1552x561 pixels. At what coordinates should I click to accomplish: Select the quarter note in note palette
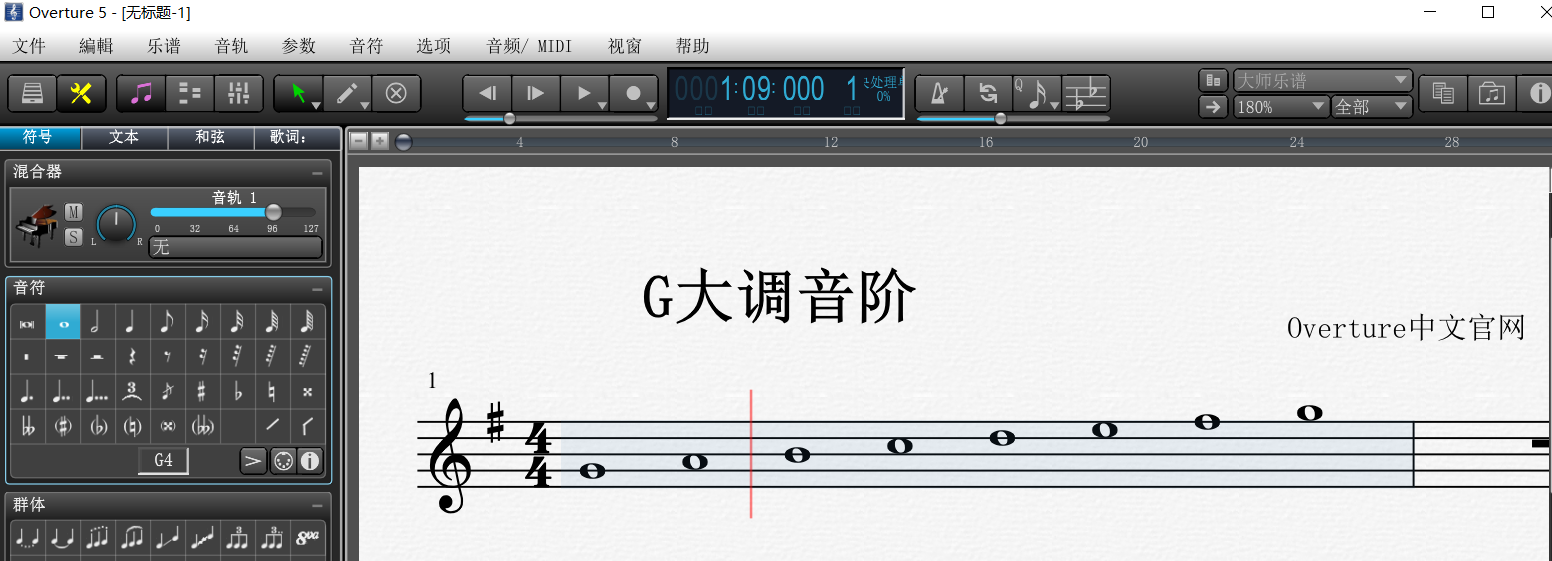point(132,322)
